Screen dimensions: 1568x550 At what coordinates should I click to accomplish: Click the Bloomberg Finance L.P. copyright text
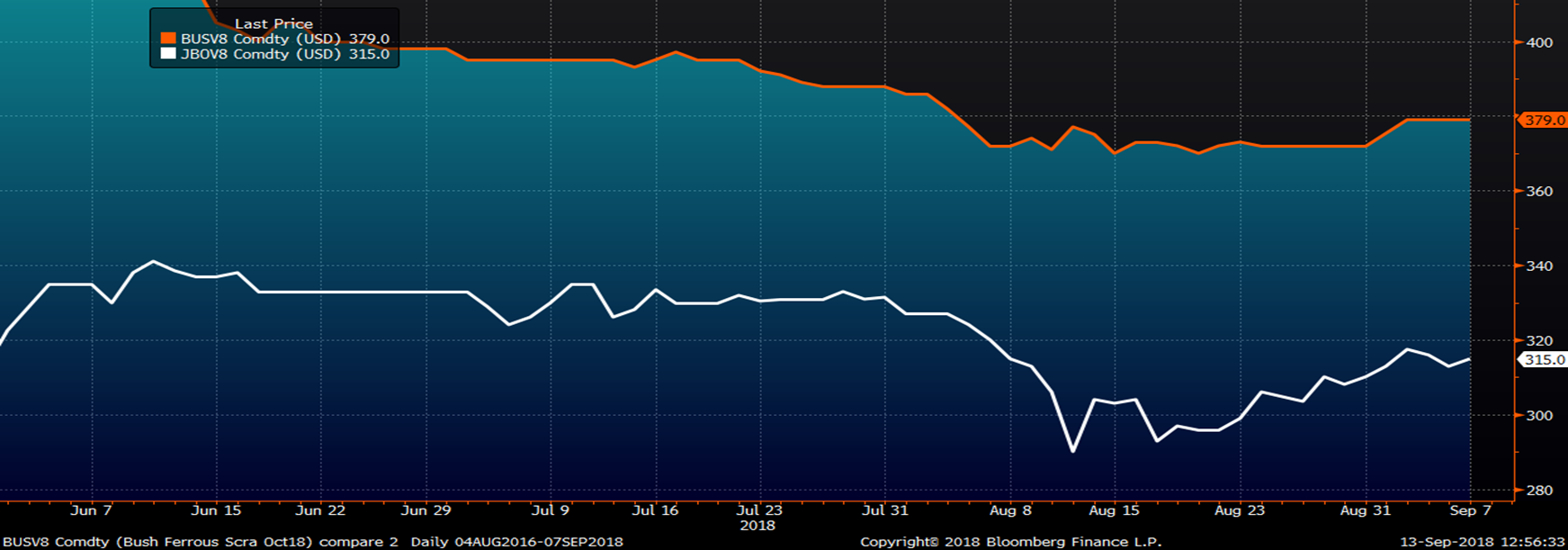(1010, 542)
